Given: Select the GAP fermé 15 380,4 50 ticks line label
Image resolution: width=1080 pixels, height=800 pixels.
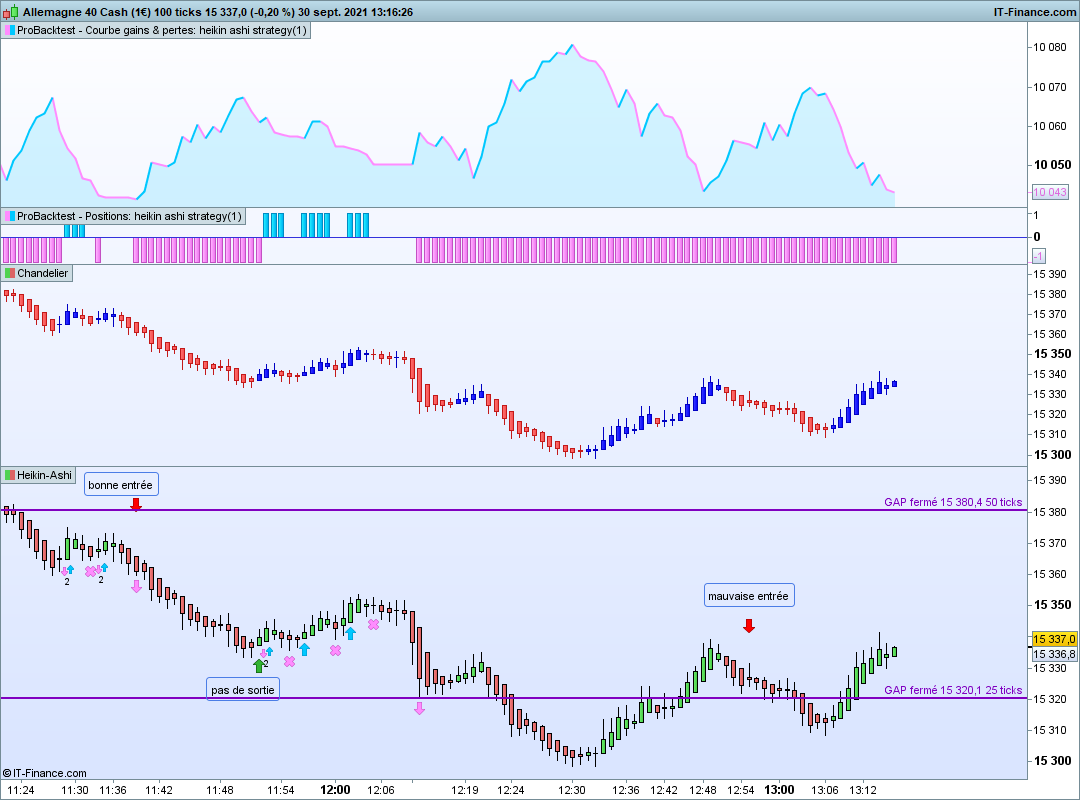Looking at the screenshot, I should (953, 502).
